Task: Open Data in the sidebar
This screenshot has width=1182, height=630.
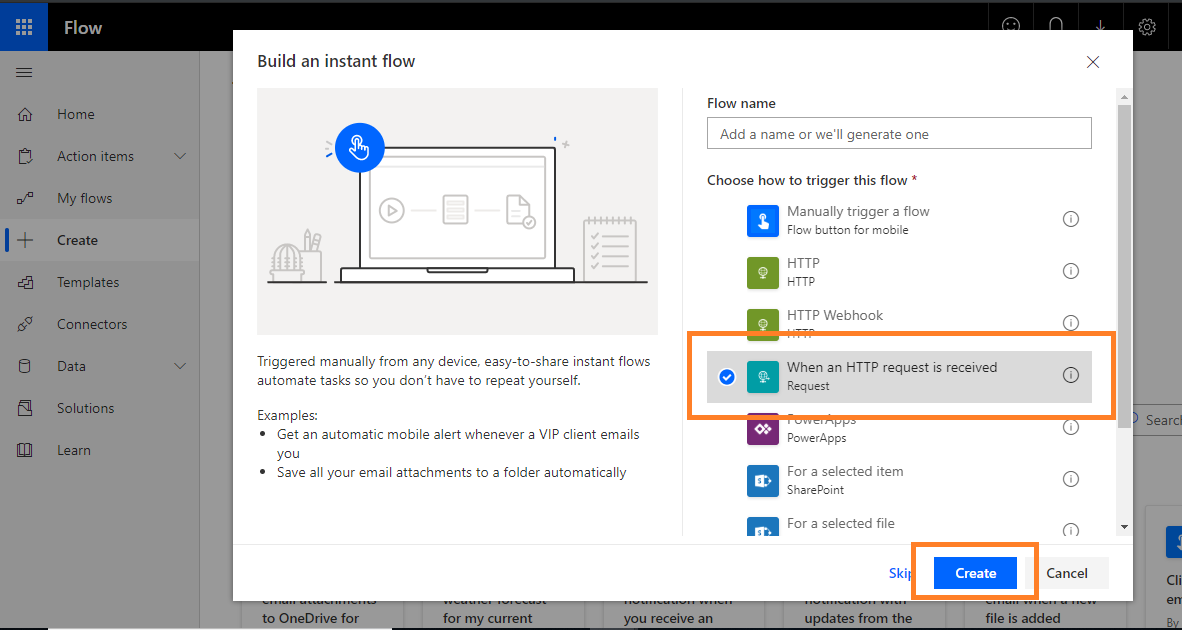Action: 71,366
